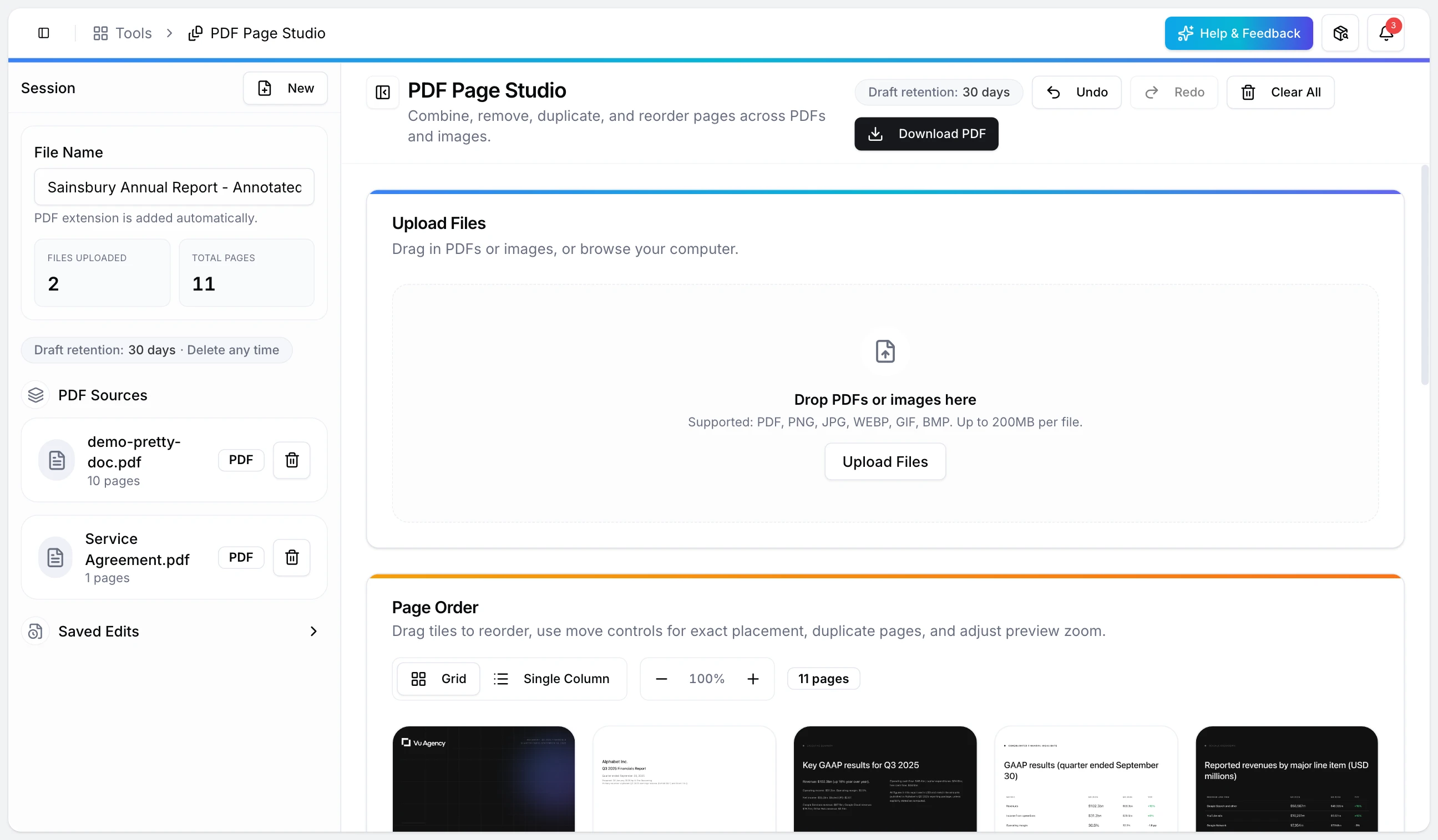The width and height of the screenshot is (1438, 840).
Task: Click 11 pages badge
Action: (823, 679)
